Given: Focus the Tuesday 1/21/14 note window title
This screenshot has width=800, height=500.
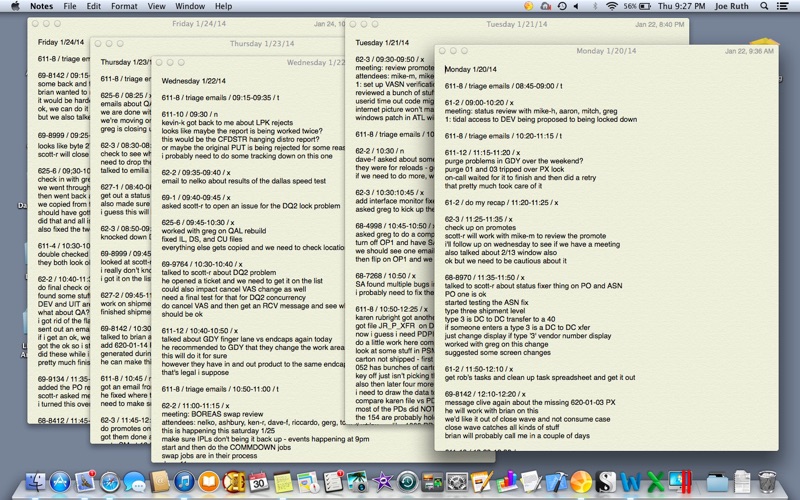Looking at the screenshot, I should (517, 24).
